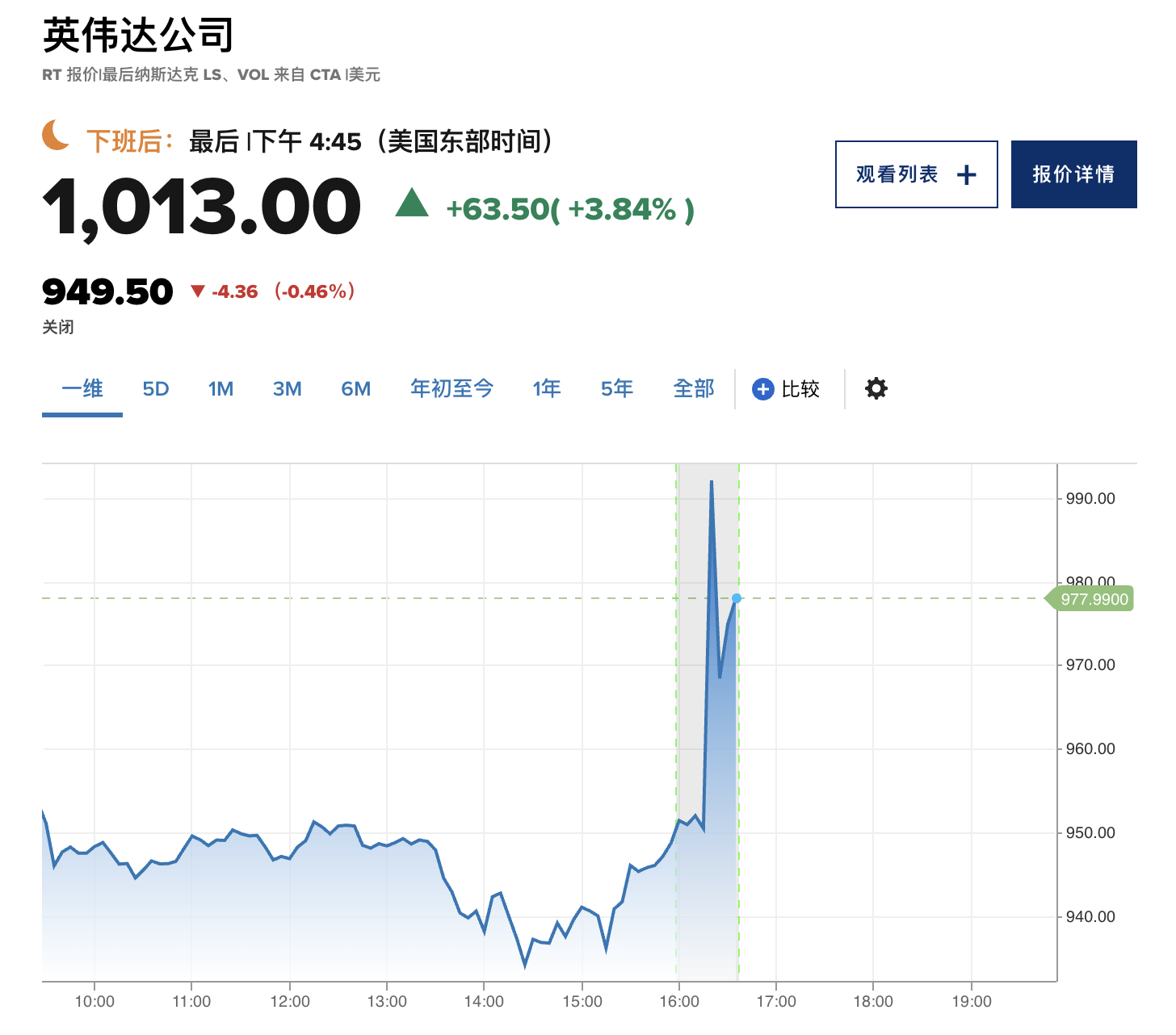Screen dimensions: 1176x1035
Task: Select the 一维 one-day tab
Action: [82, 389]
